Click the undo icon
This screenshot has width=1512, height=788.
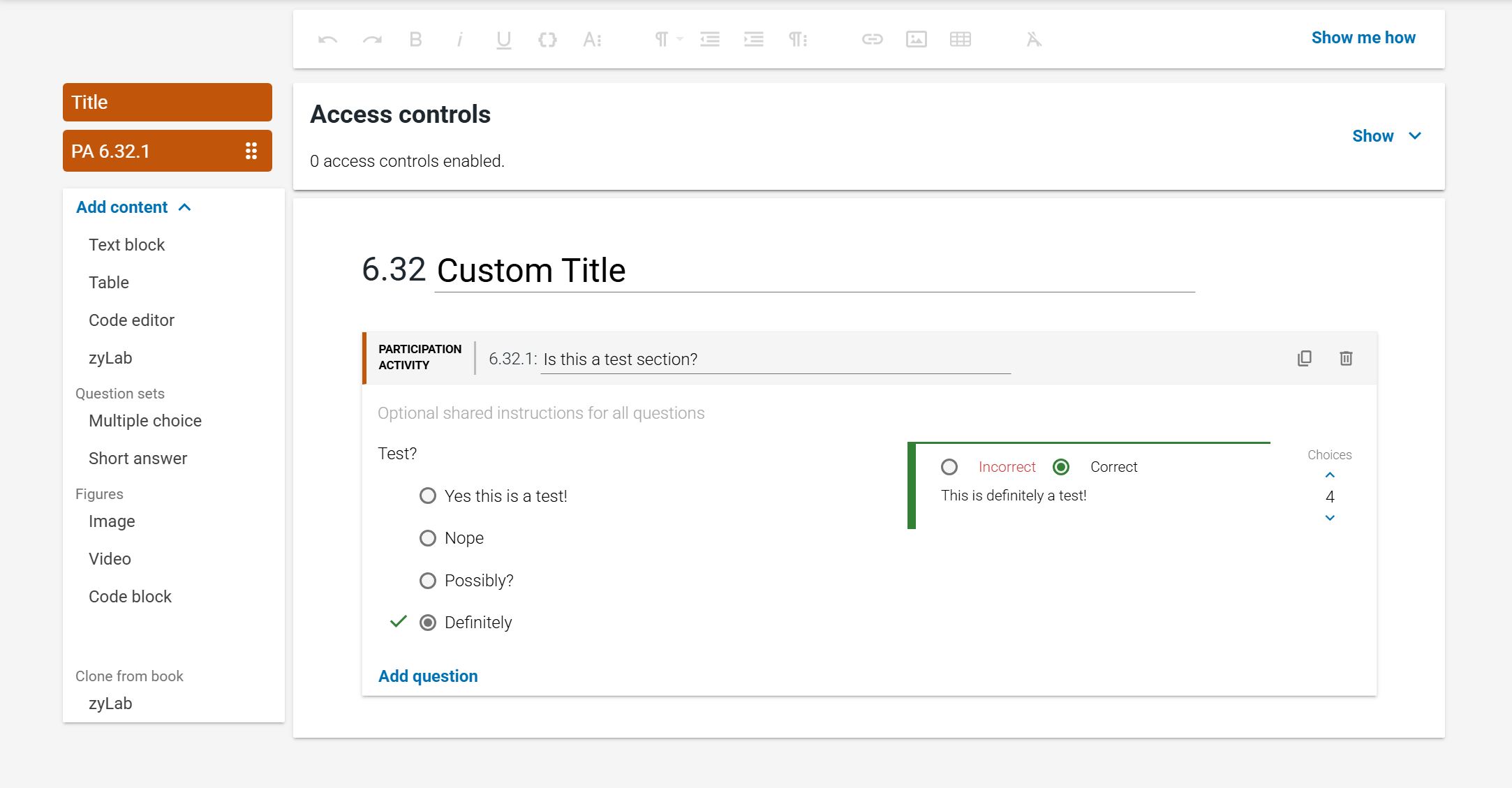pyautogui.click(x=327, y=40)
